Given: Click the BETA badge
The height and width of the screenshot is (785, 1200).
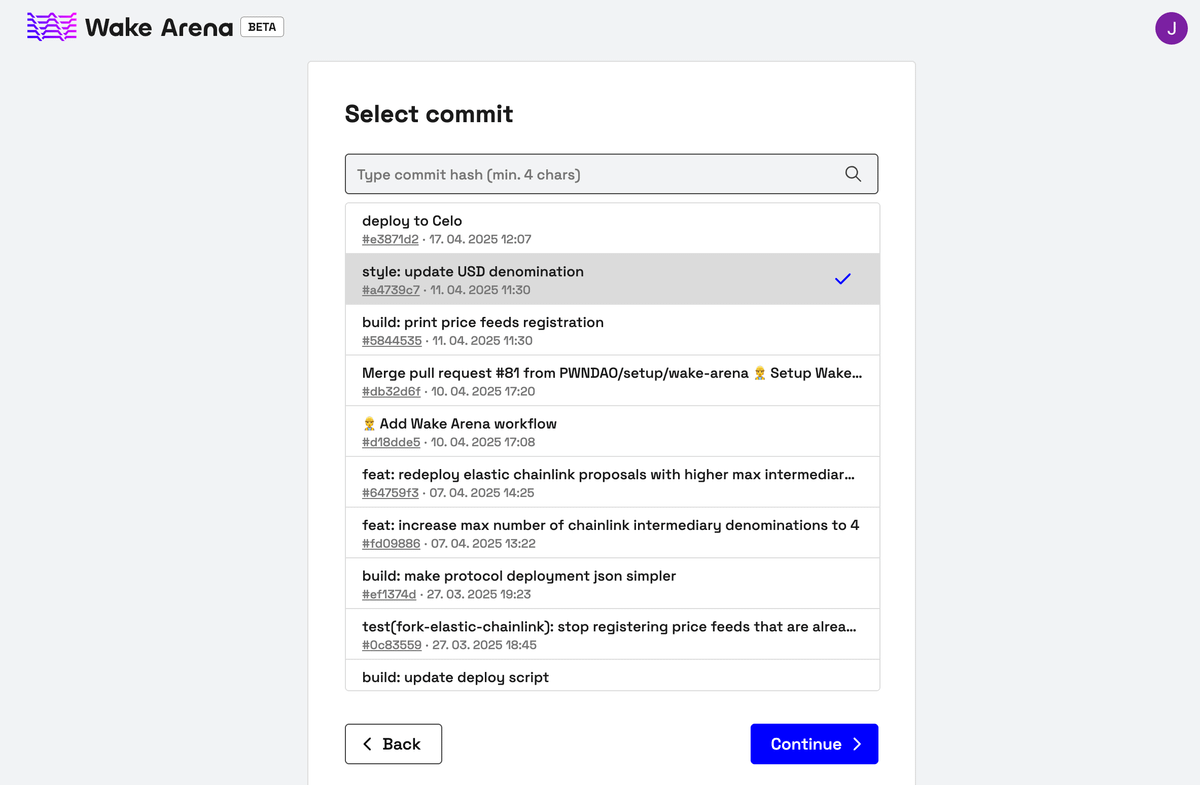Looking at the screenshot, I should pyautogui.click(x=262, y=27).
